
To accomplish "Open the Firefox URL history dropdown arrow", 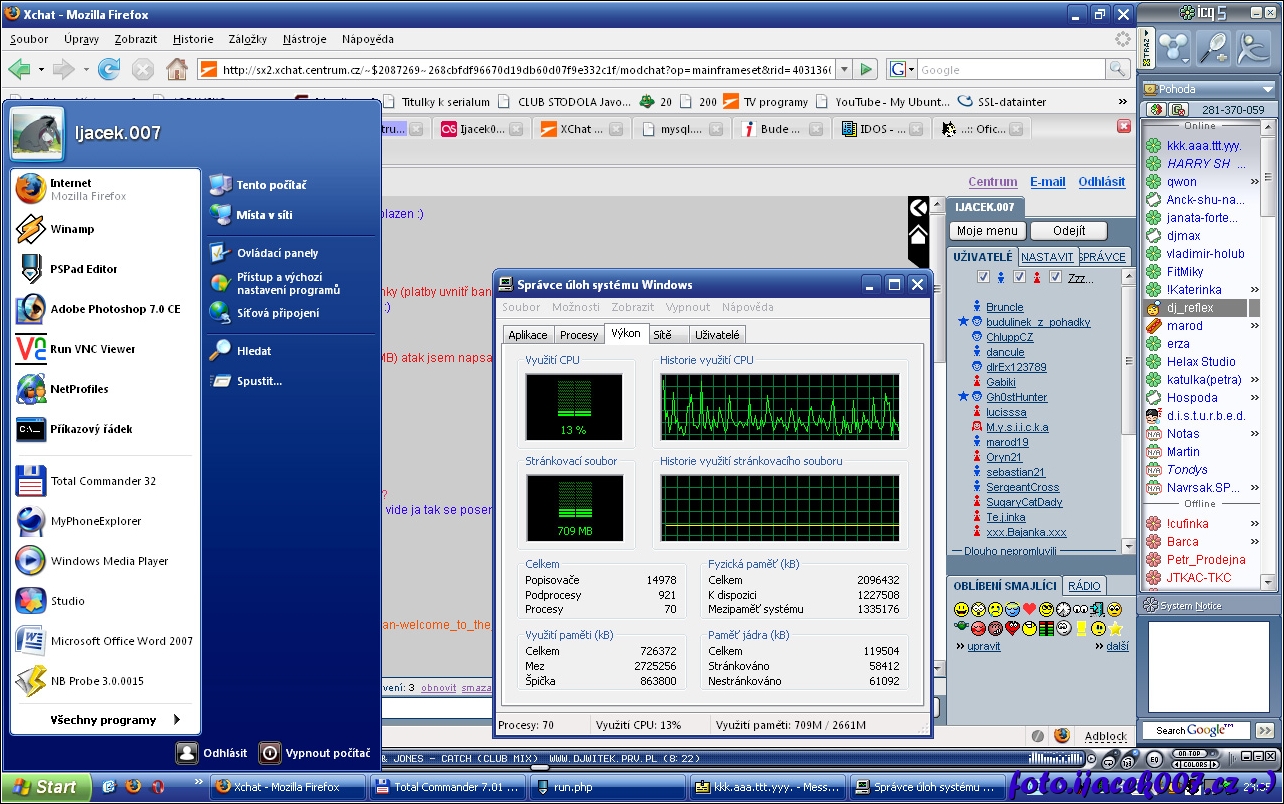I will pyautogui.click(x=843, y=69).
